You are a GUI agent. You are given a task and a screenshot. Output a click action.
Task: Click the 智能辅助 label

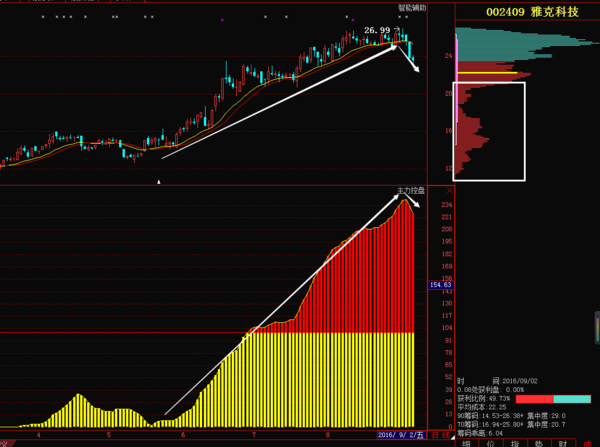coord(412,8)
